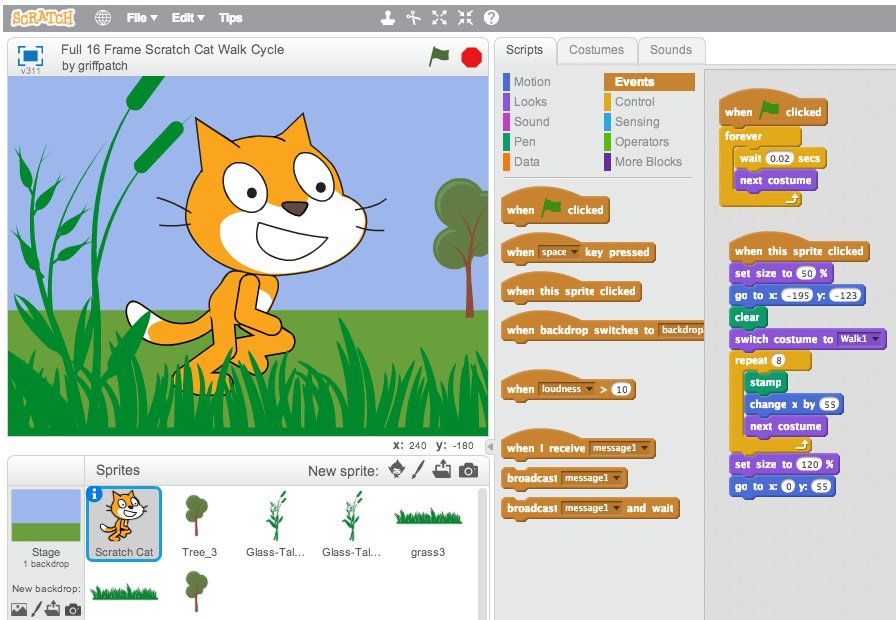Choose a new sprite from the library
Viewport: 896px width, 620px height.
point(397,470)
